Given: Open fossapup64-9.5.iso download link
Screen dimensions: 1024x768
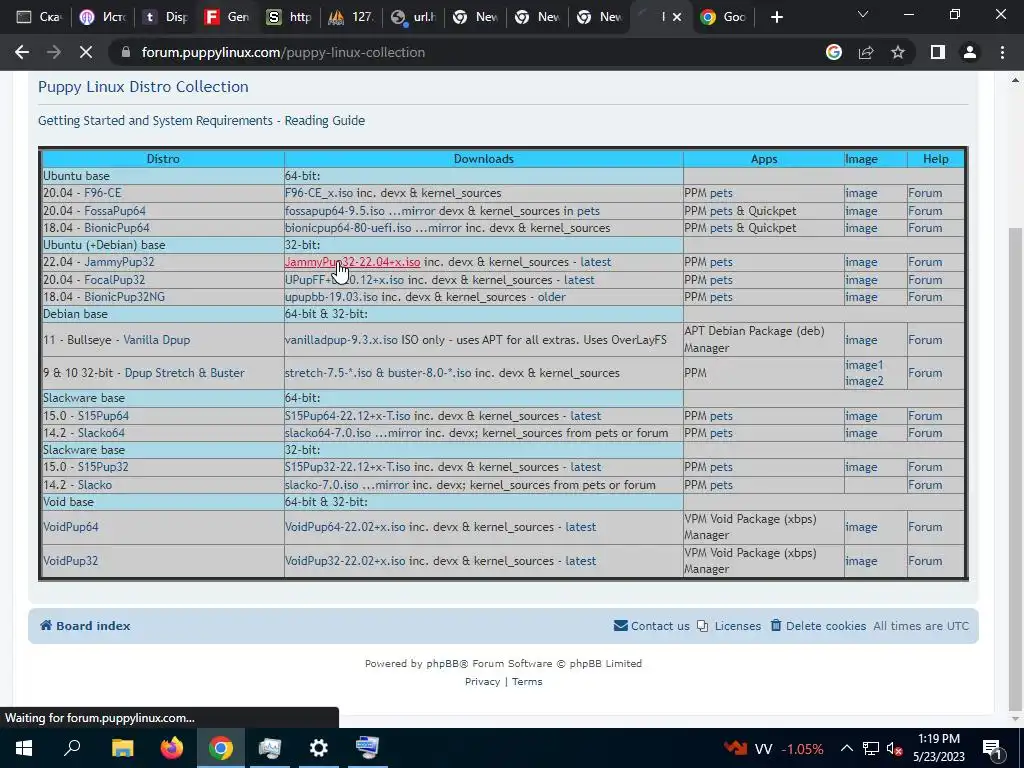Looking at the screenshot, I should point(334,211).
